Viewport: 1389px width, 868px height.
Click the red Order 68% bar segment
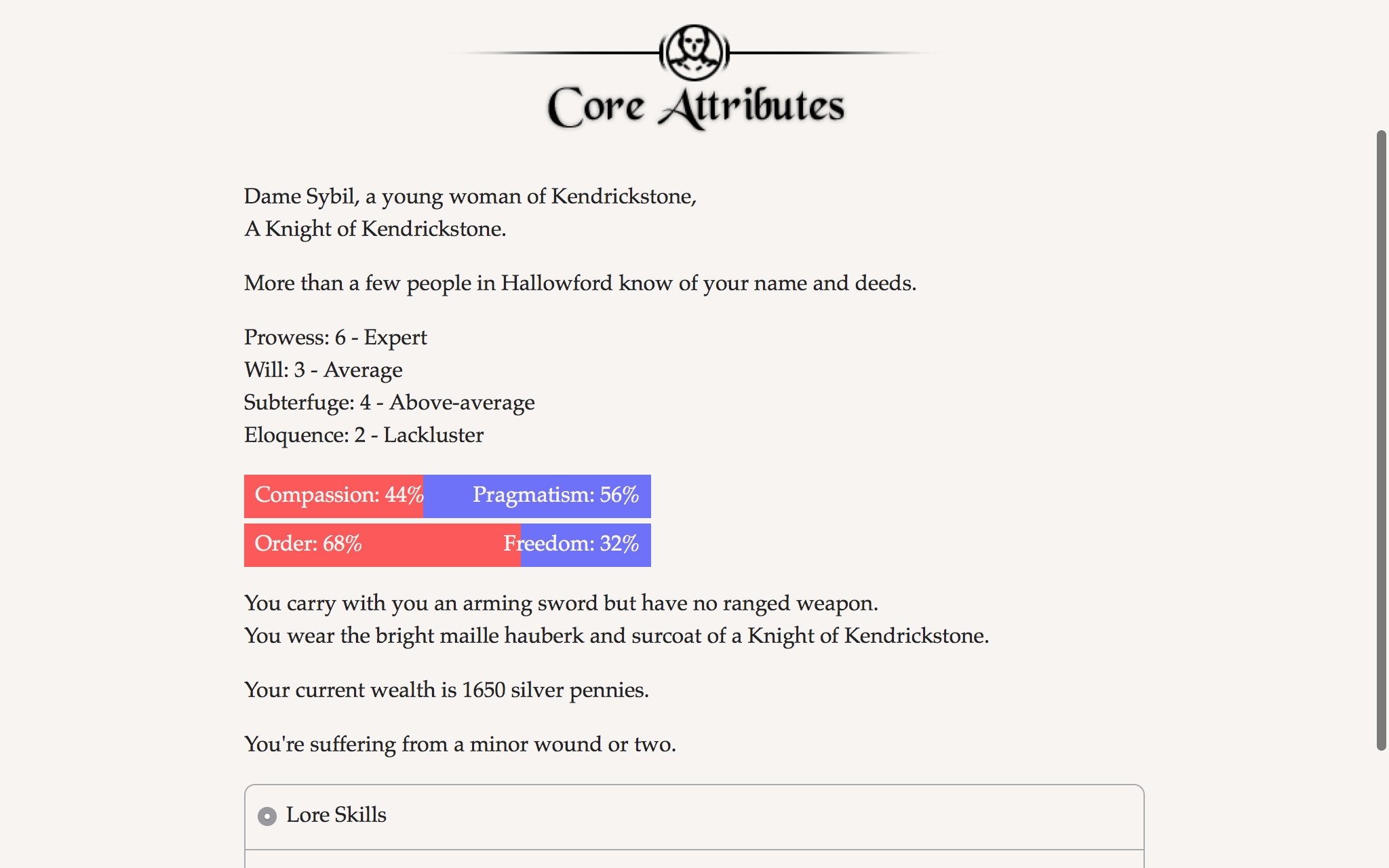pos(382,545)
